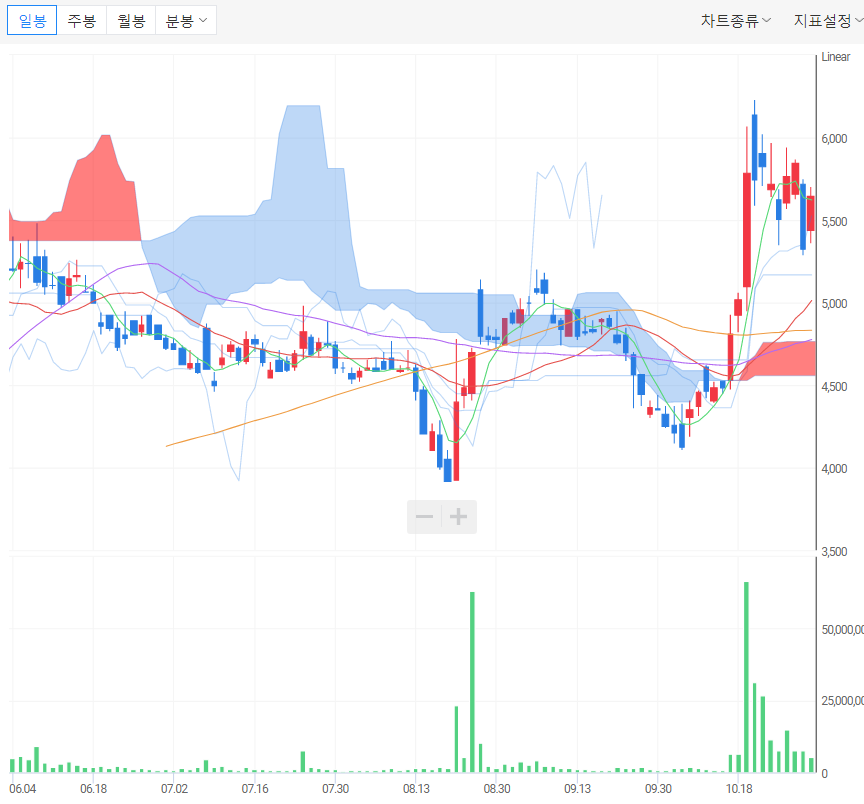Click the 50,000,000 volume axis label

843,629
